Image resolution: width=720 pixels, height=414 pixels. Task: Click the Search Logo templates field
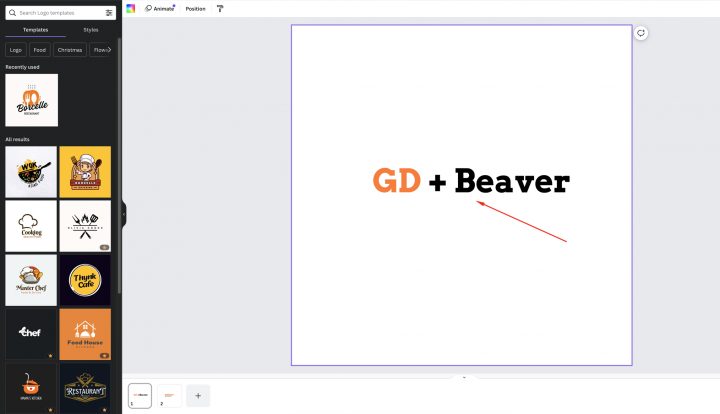tap(60, 13)
